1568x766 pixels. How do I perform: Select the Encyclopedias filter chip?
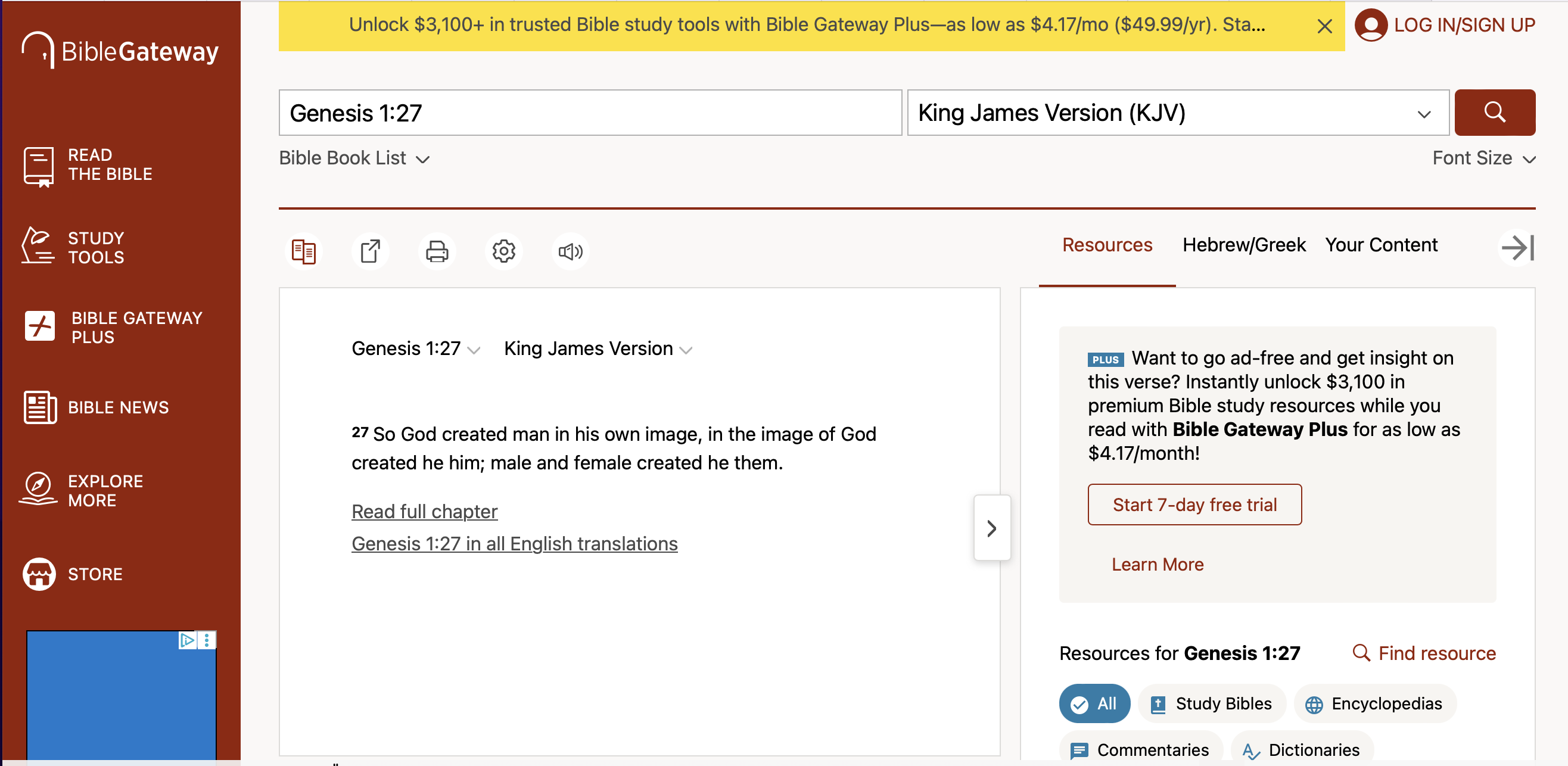(1374, 703)
